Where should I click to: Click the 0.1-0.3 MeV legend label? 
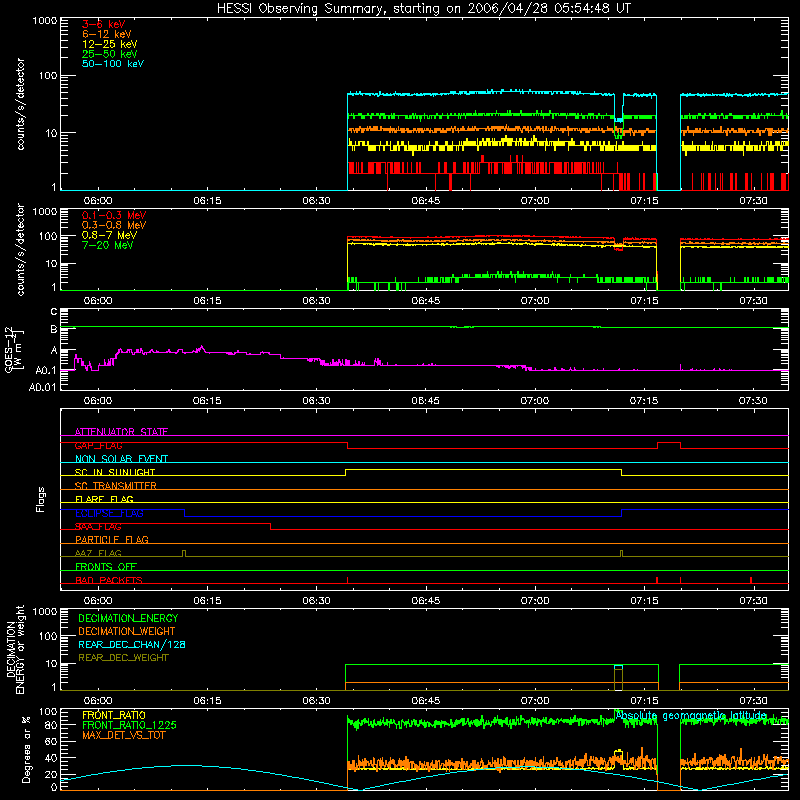pyautogui.click(x=114, y=215)
